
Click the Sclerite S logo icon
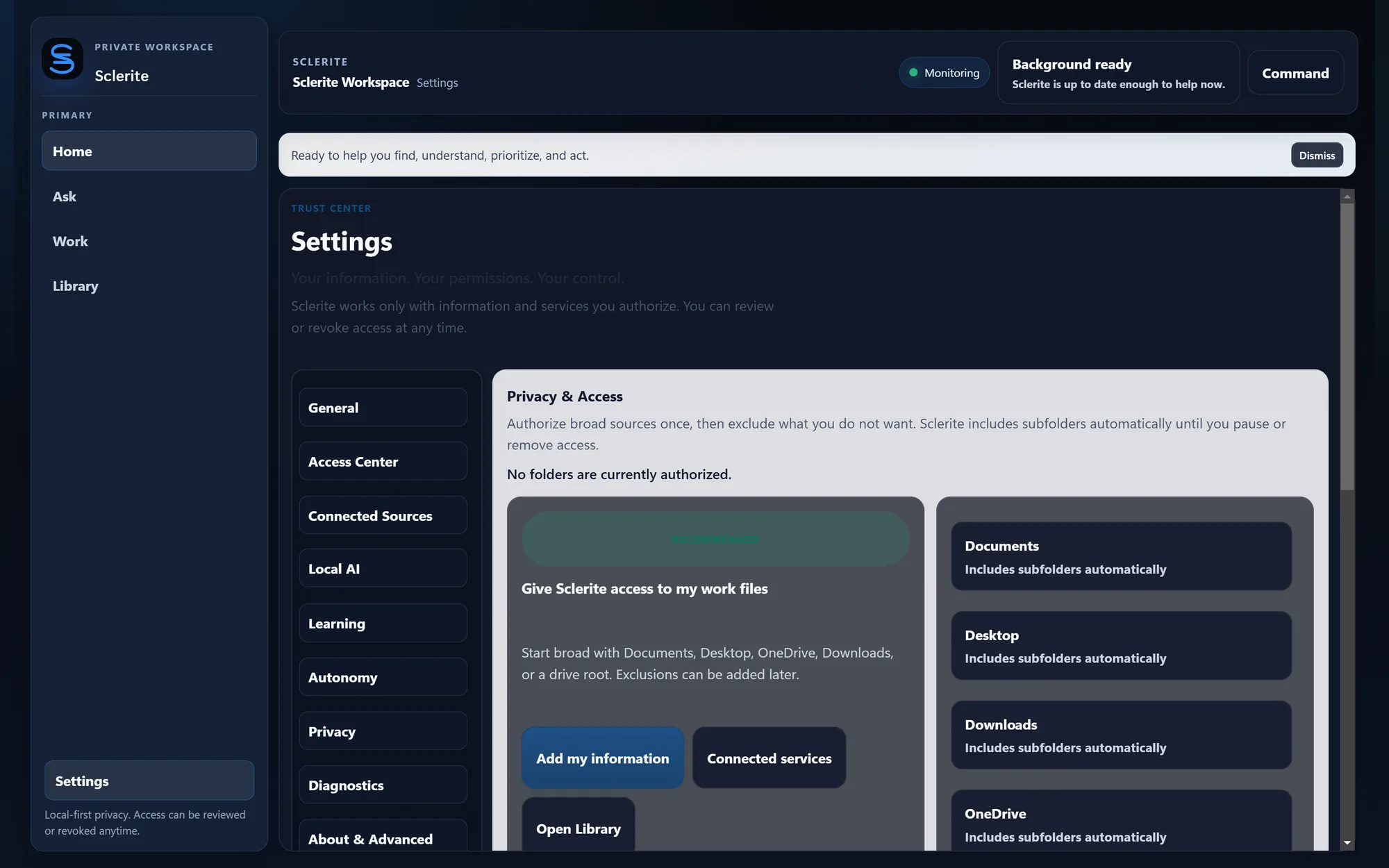(x=63, y=59)
